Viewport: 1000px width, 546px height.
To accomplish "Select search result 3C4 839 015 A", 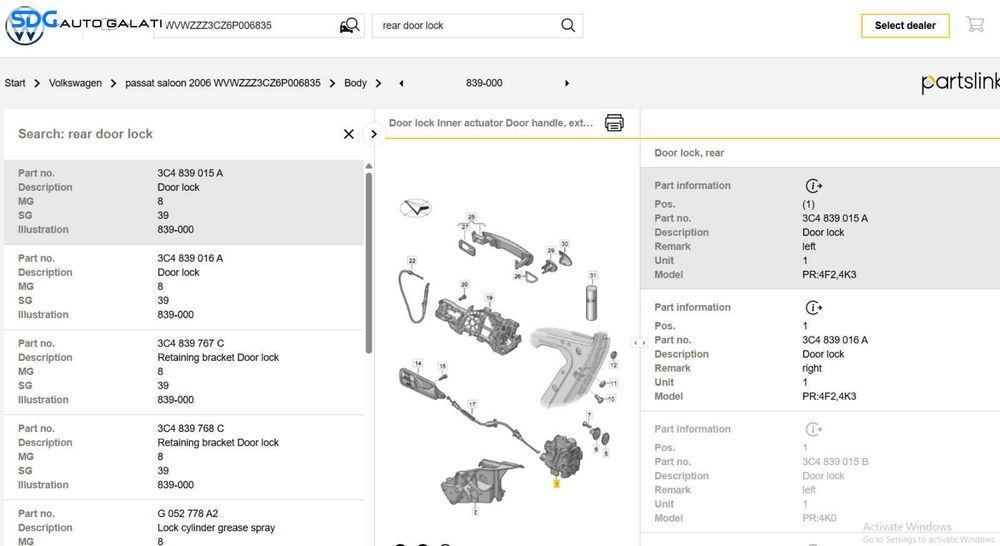I will (184, 202).
